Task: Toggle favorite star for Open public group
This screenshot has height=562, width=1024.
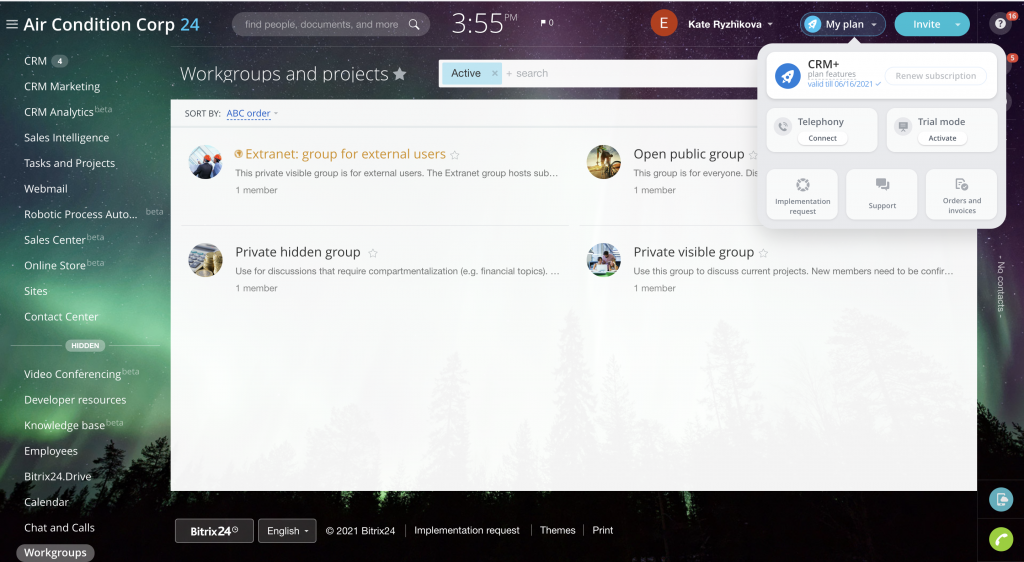Action: point(754,155)
